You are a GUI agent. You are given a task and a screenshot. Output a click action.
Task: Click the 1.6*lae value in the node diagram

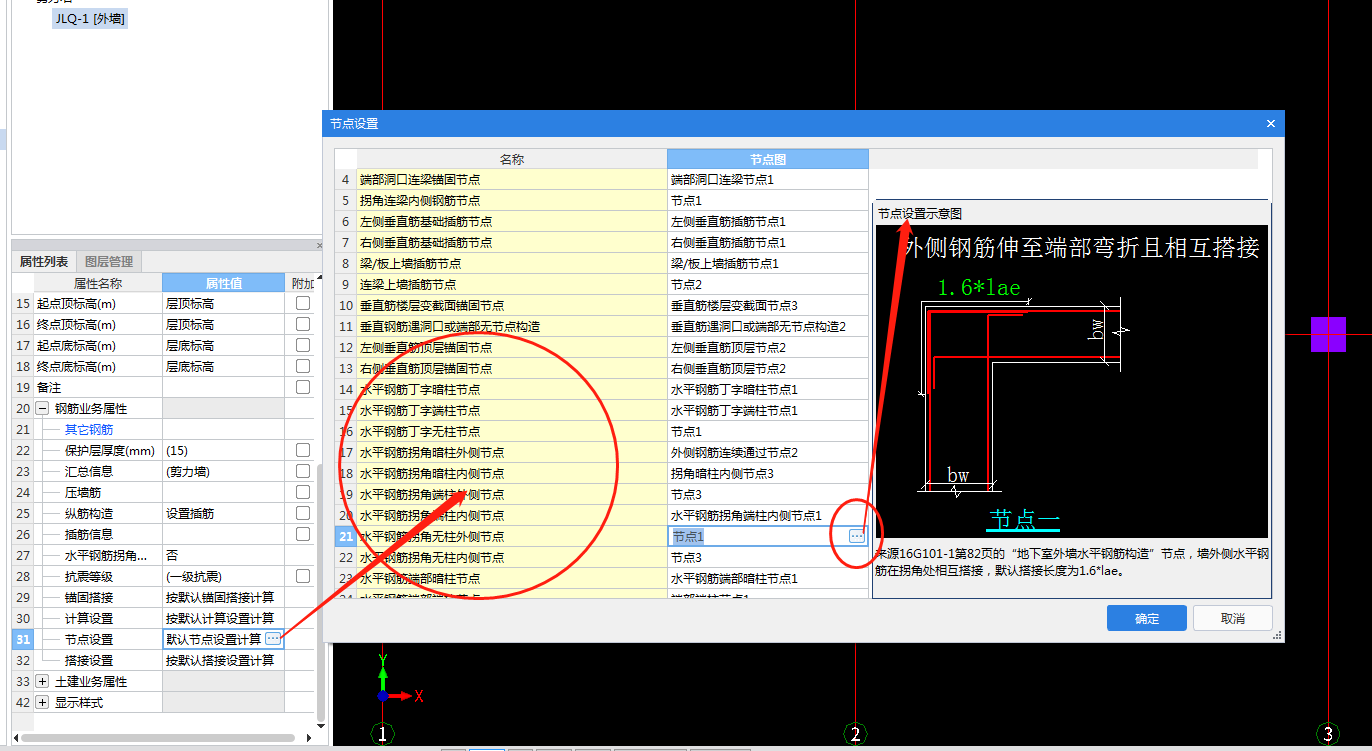tap(979, 288)
